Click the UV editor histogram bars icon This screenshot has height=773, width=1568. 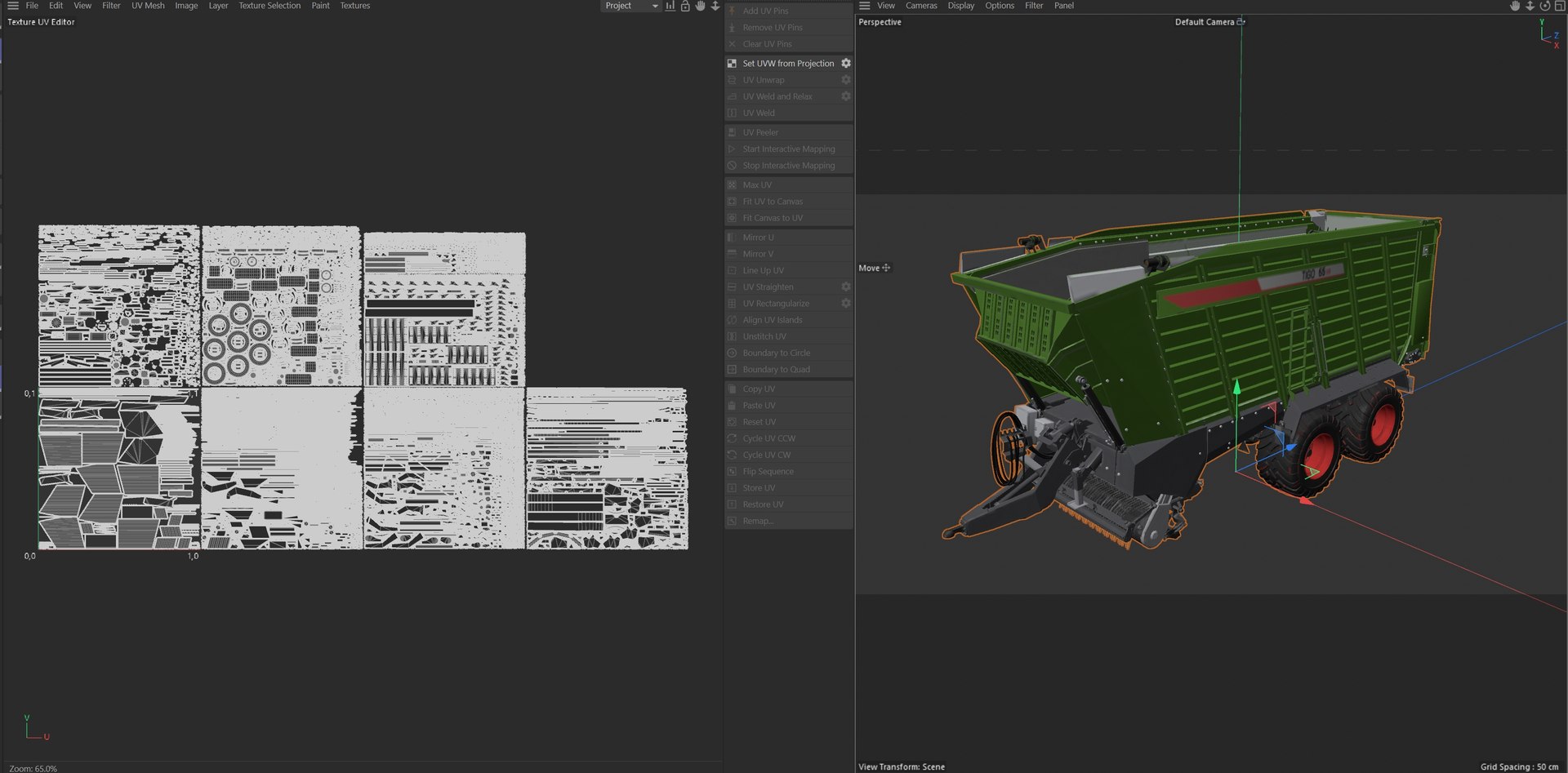click(x=670, y=6)
